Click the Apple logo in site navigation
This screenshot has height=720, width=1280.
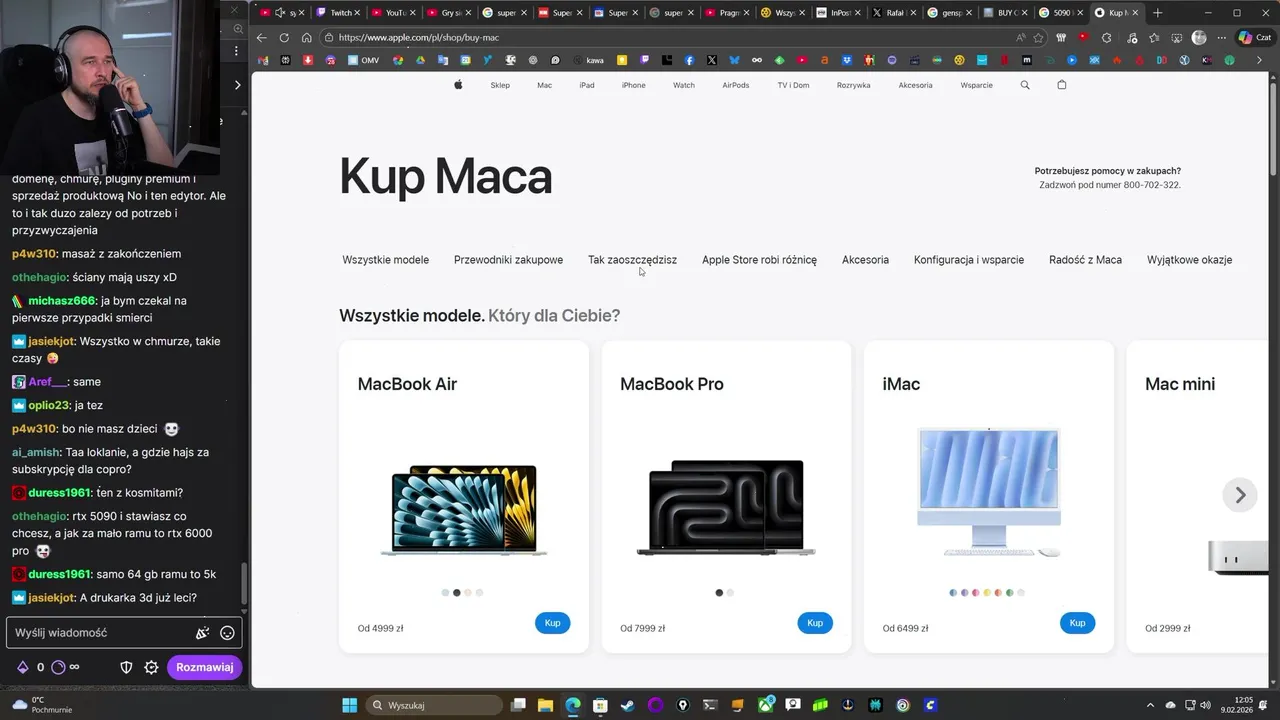click(458, 85)
